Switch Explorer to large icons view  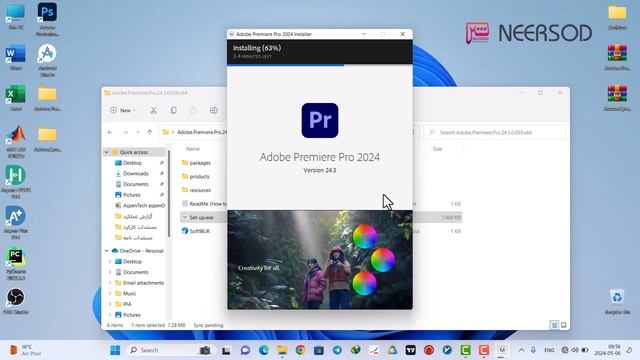(564, 325)
